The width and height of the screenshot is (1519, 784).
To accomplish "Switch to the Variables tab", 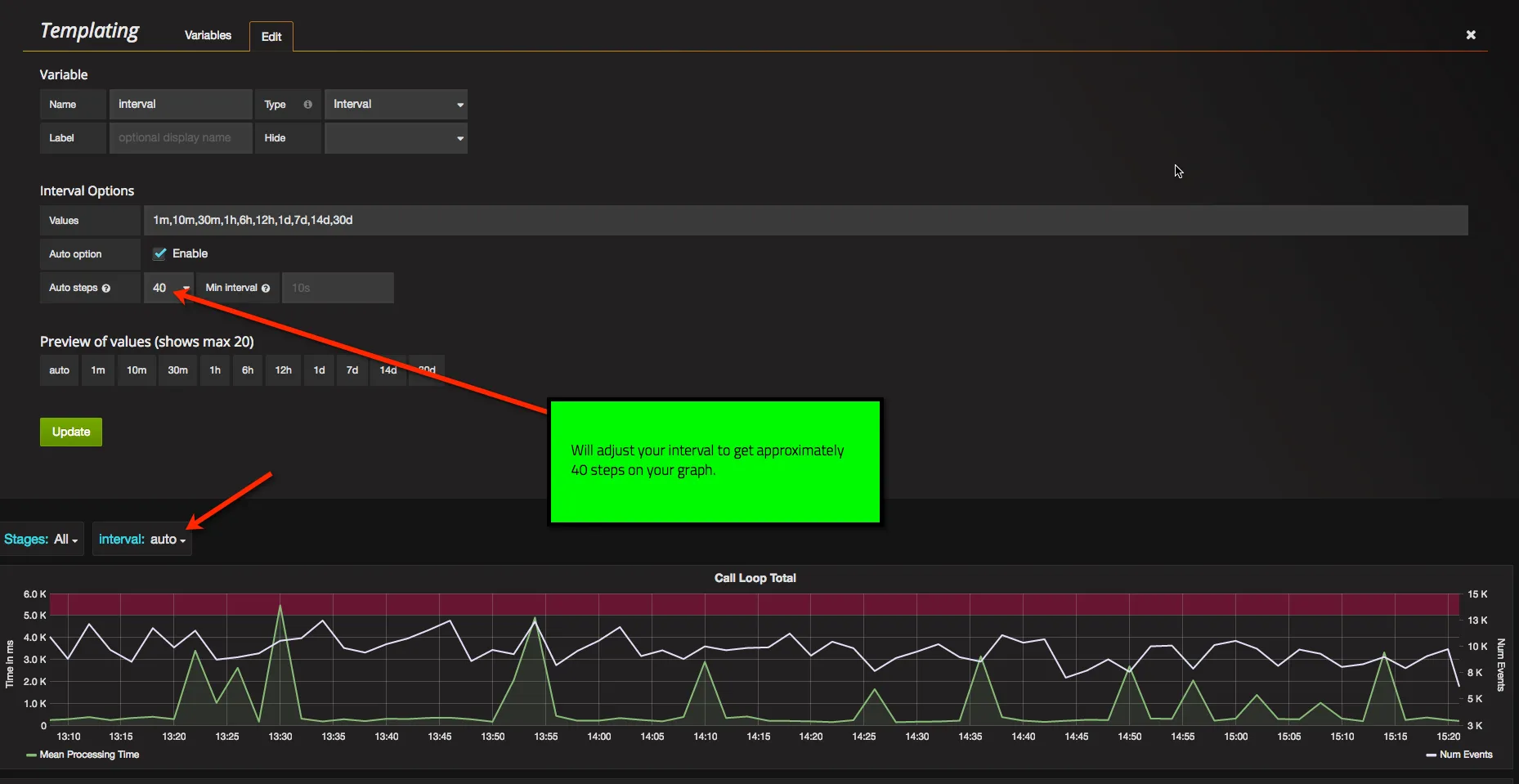I will (x=208, y=35).
